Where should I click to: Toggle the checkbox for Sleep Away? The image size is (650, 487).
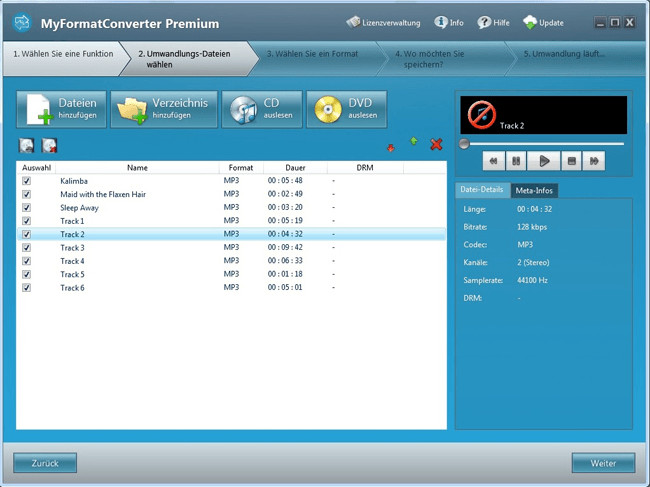click(27, 208)
